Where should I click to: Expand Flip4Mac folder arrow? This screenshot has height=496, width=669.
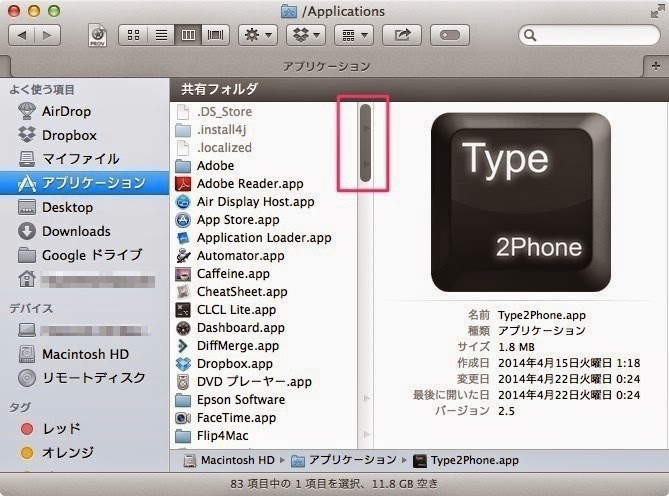pyautogui.click(x=366, y=434)
